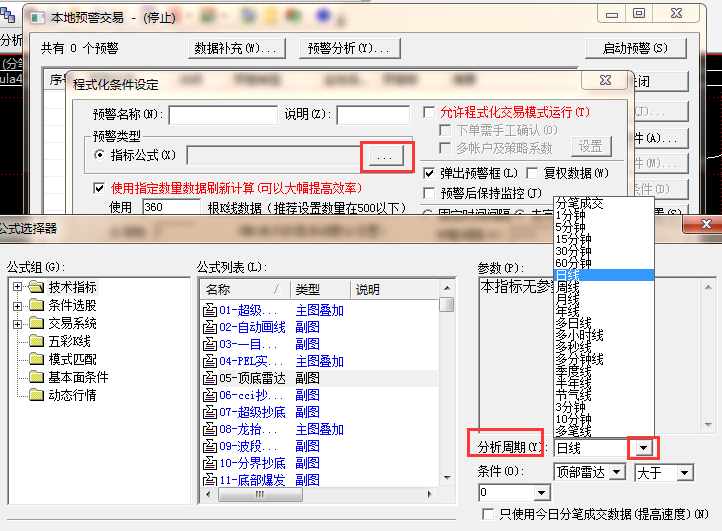
Task: Select the 动态行情 folder icon
Action: [x=38, y=395]
